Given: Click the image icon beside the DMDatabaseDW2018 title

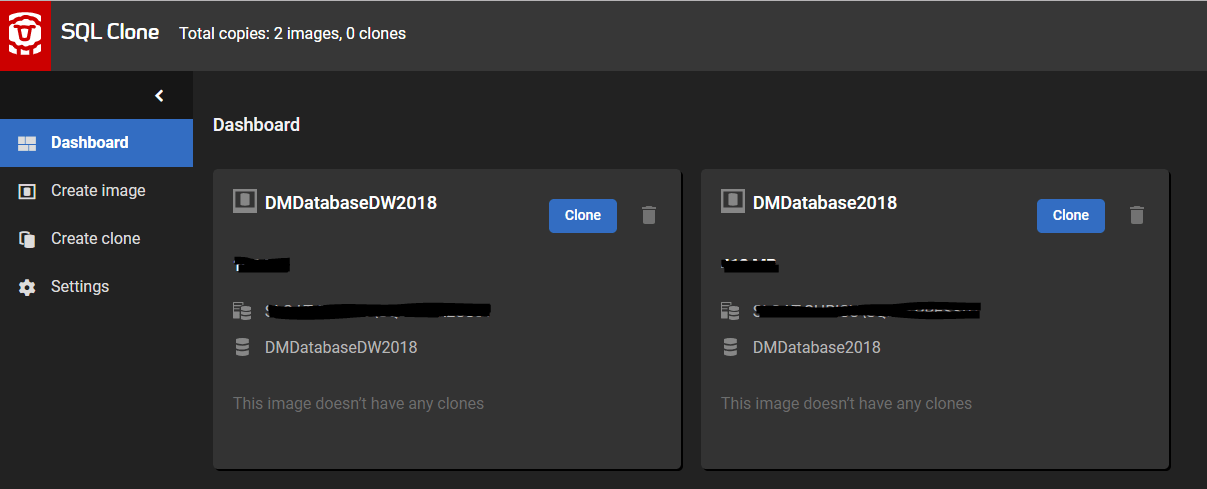Looking at the screenshot, I should tap(244, 202).
